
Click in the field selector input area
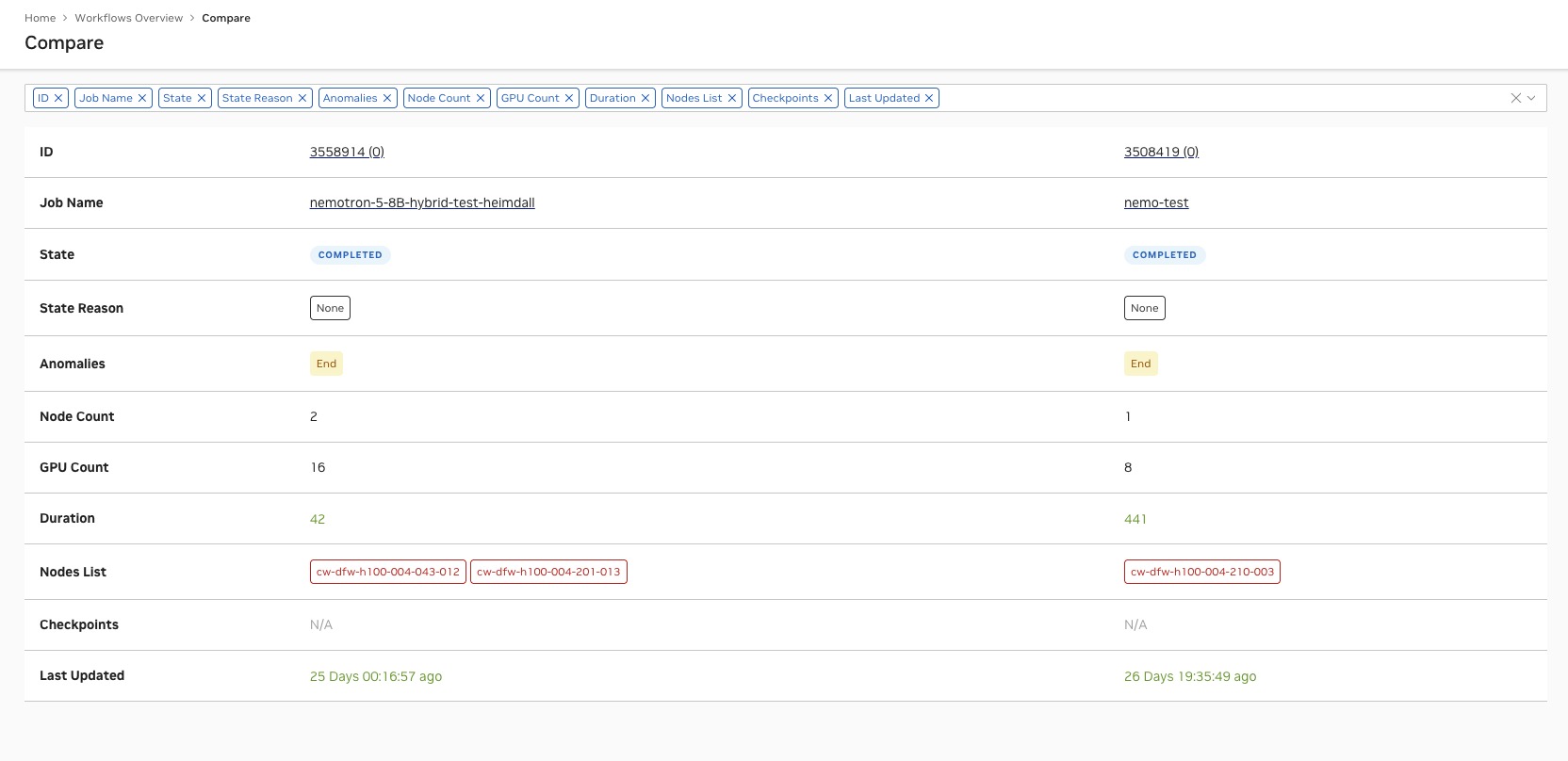1216,98
